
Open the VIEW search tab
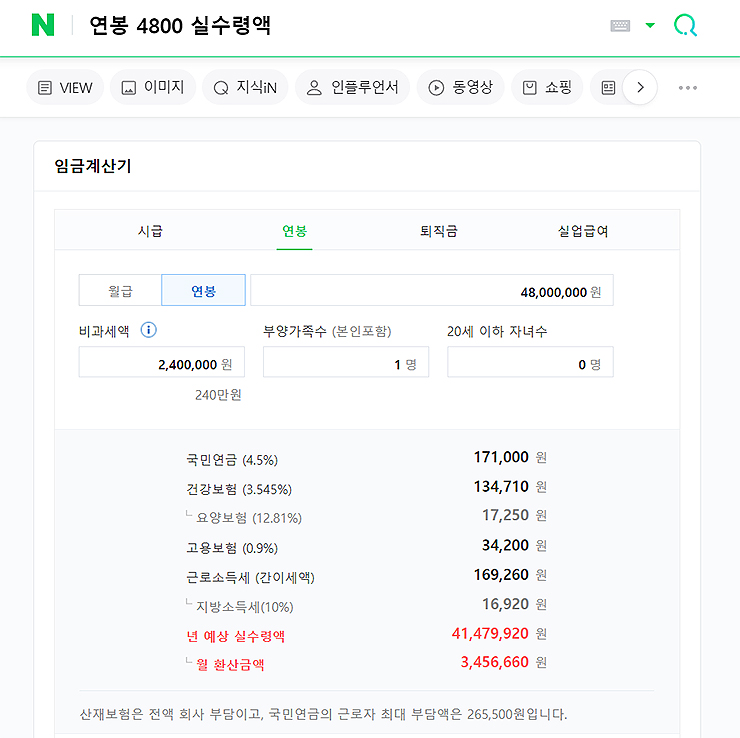pyautogui.click(x=65, y=87)
